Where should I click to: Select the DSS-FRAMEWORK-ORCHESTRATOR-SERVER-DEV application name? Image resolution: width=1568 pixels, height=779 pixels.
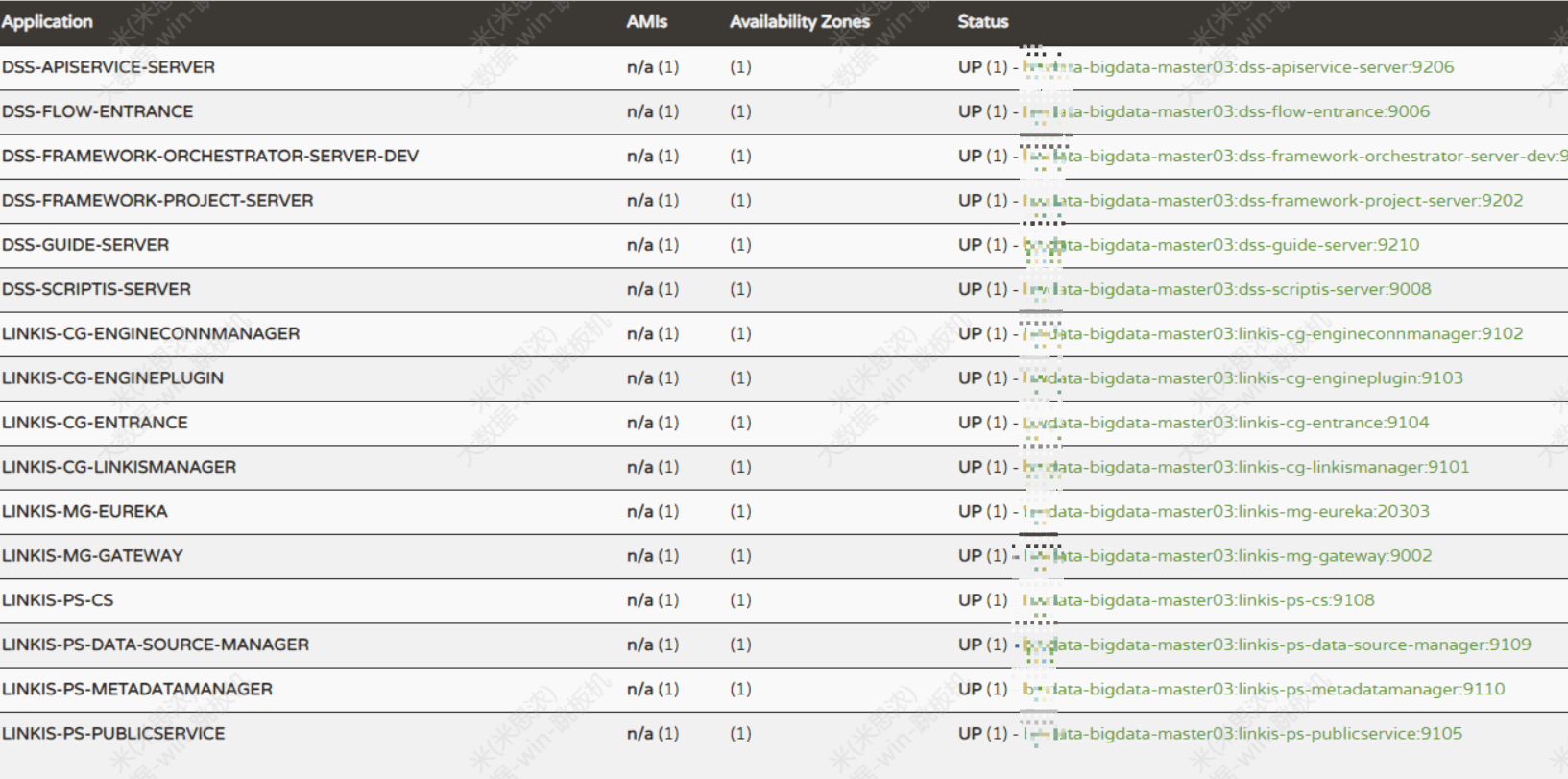(x=210, y=156)
